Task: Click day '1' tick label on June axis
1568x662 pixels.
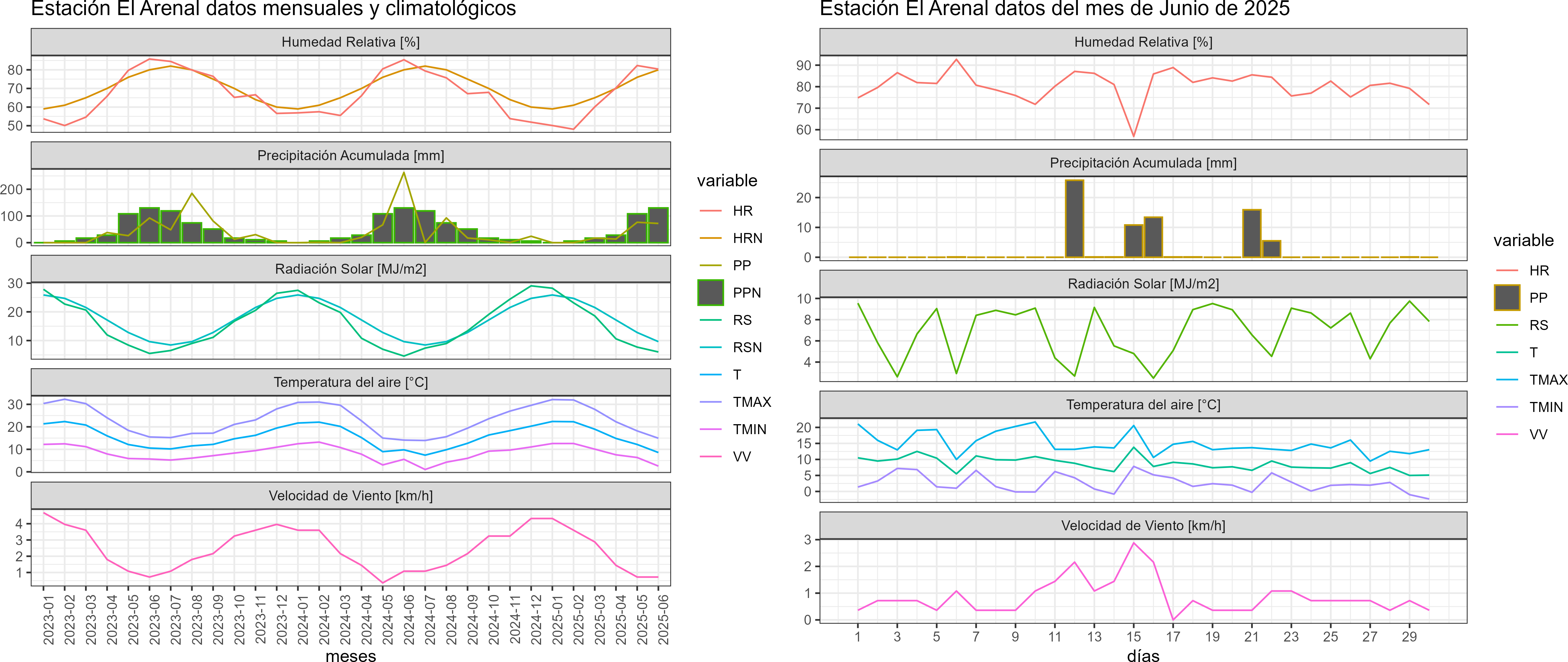Action: coord(858,636)
